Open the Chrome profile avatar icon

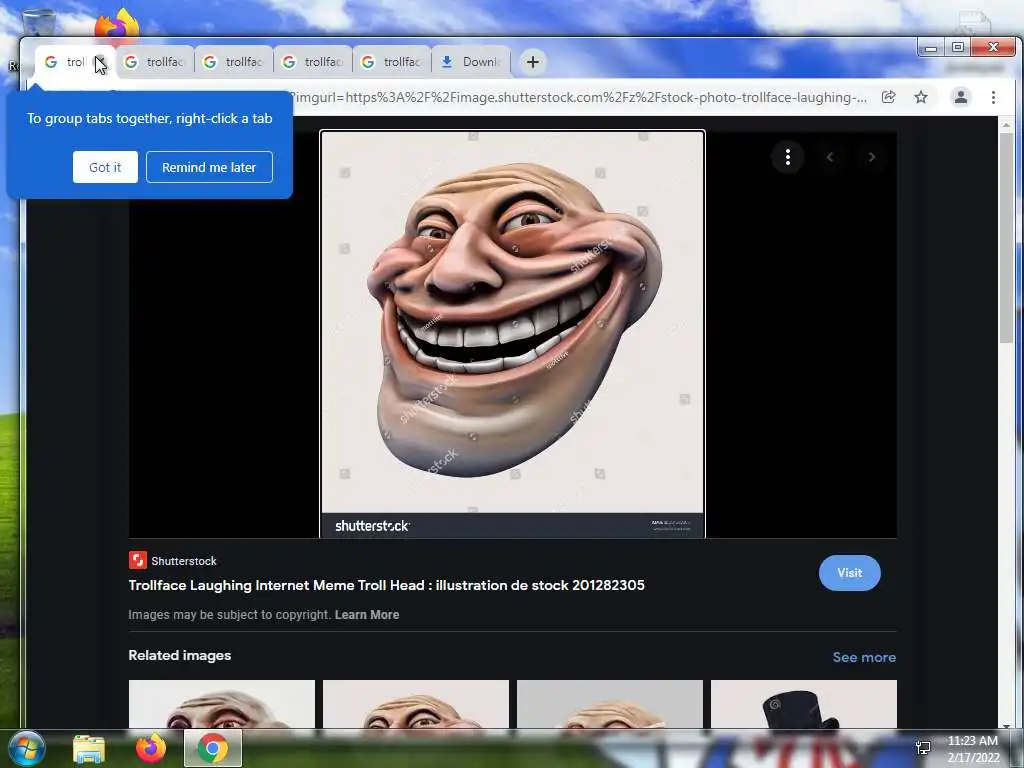(x=961, y=97)
